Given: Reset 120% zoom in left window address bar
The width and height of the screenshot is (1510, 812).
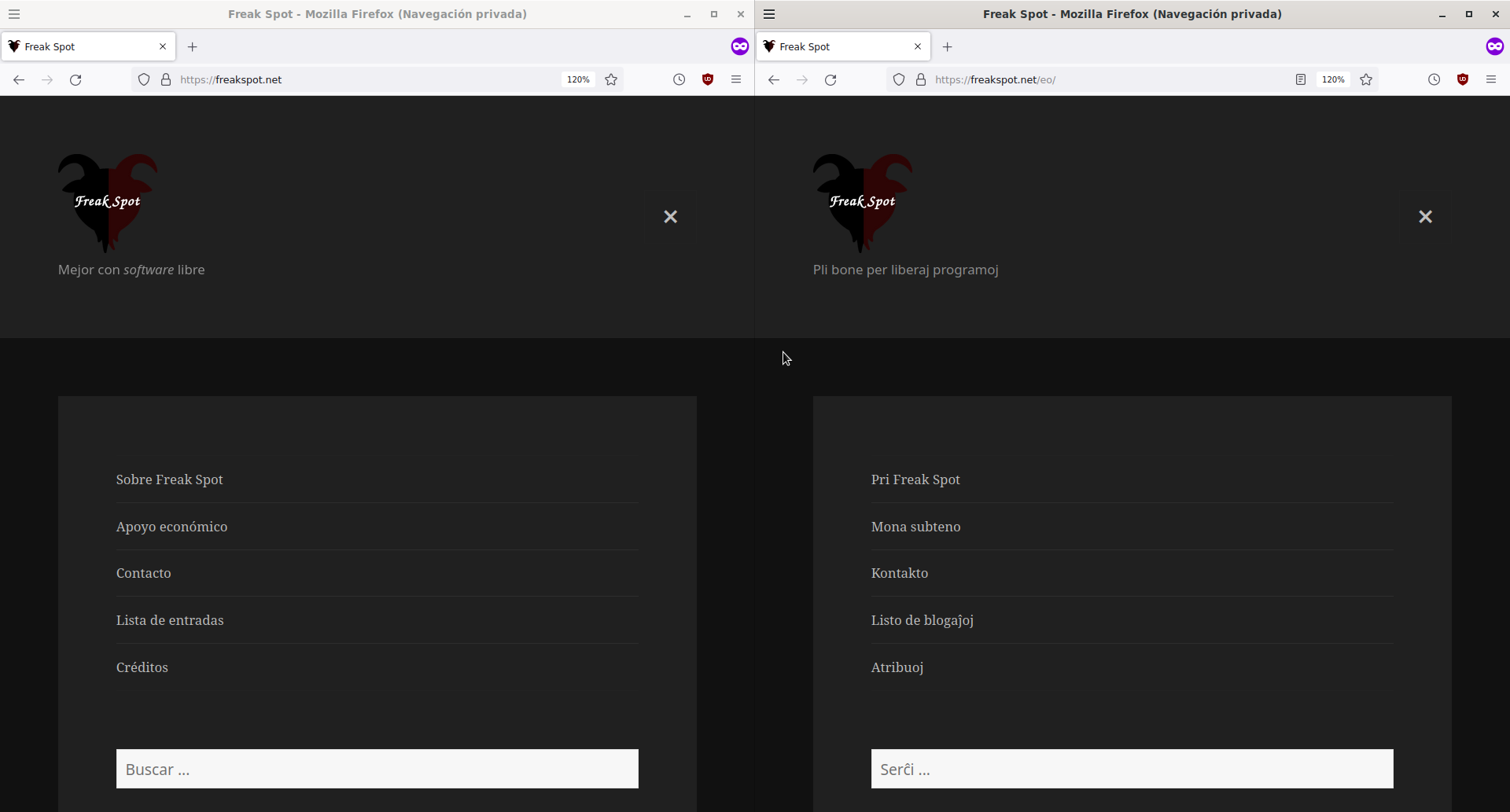Looking at the screenshot, I should [x=578, y=79].
